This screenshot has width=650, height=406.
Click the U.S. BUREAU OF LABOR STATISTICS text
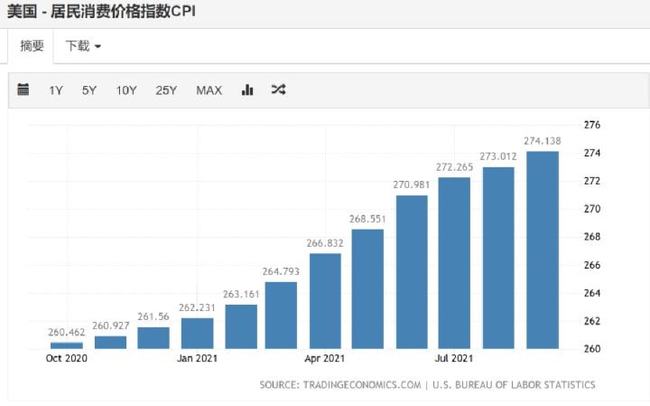tap(514, 385)
